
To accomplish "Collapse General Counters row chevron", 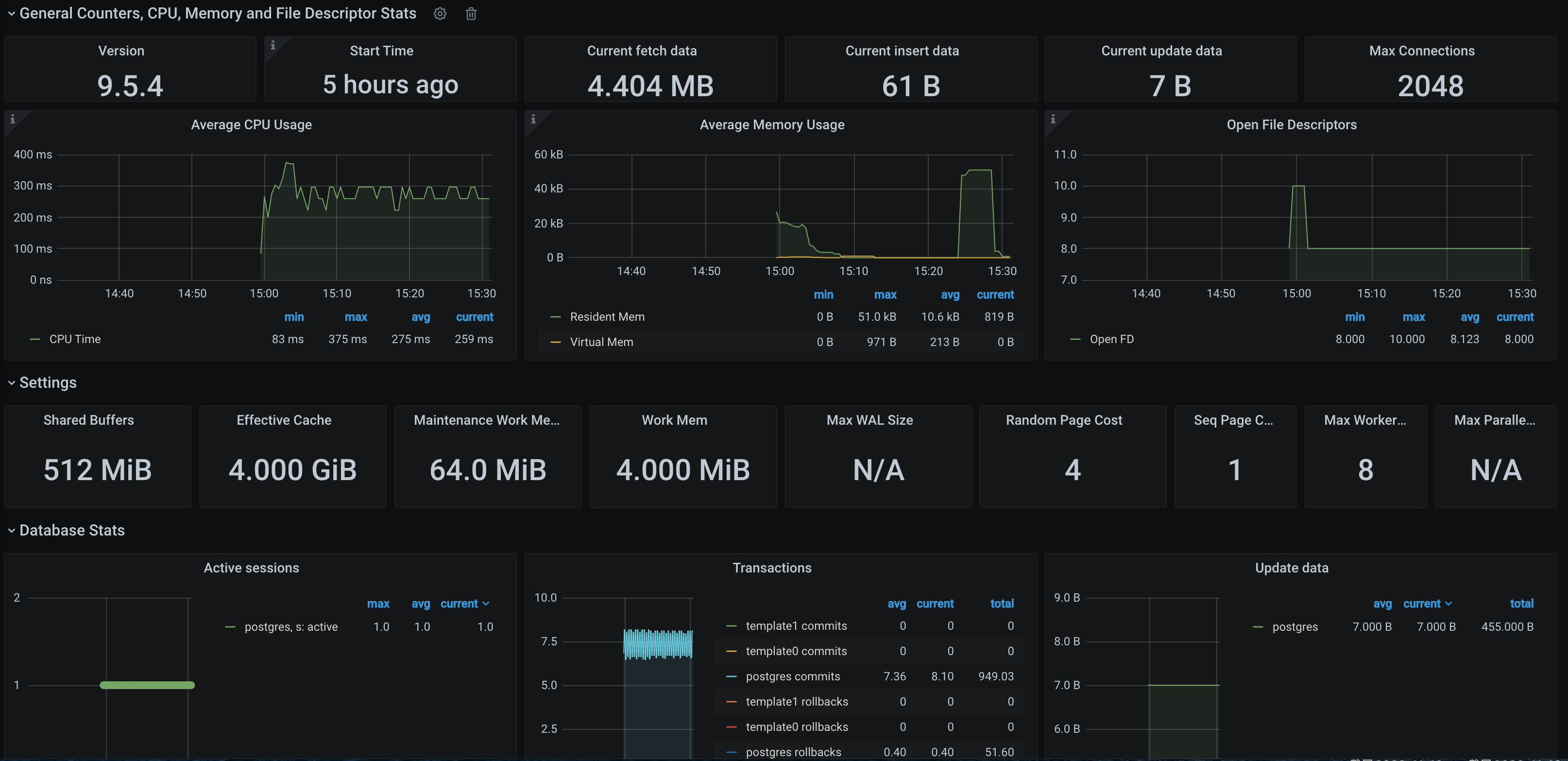I will [x=11, y=14].
